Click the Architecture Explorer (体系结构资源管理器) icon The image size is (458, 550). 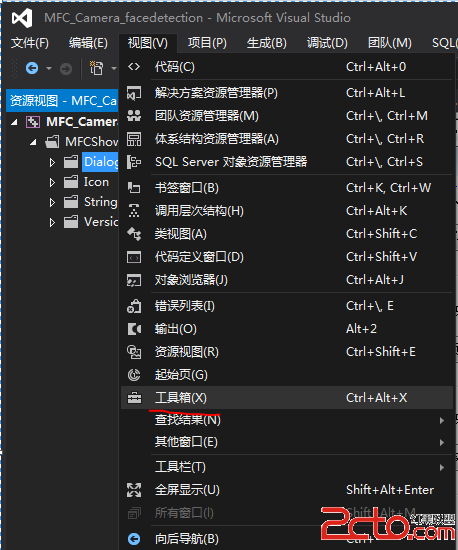(x=134, y=139)
